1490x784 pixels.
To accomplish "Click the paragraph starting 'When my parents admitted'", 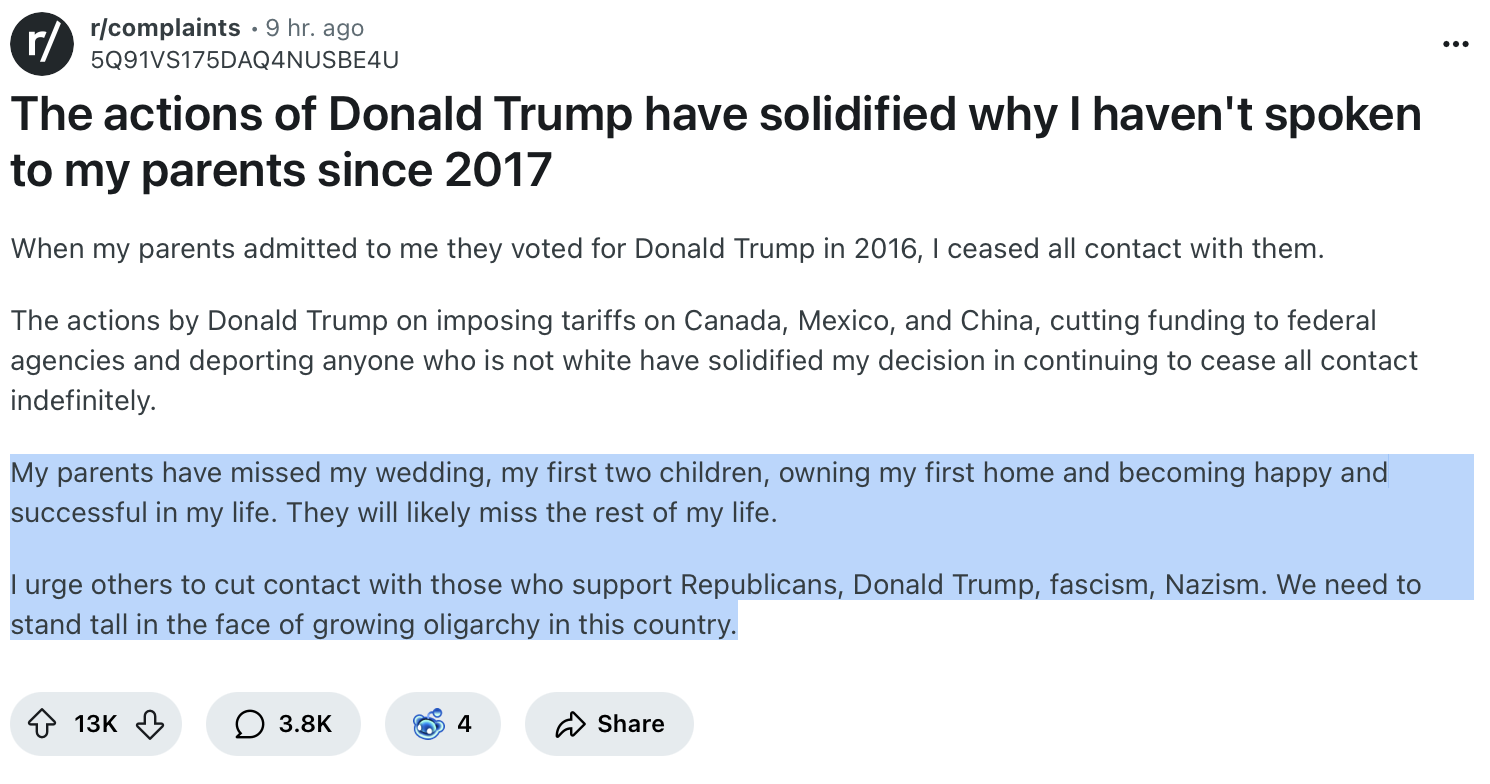I will coord(667,249).
